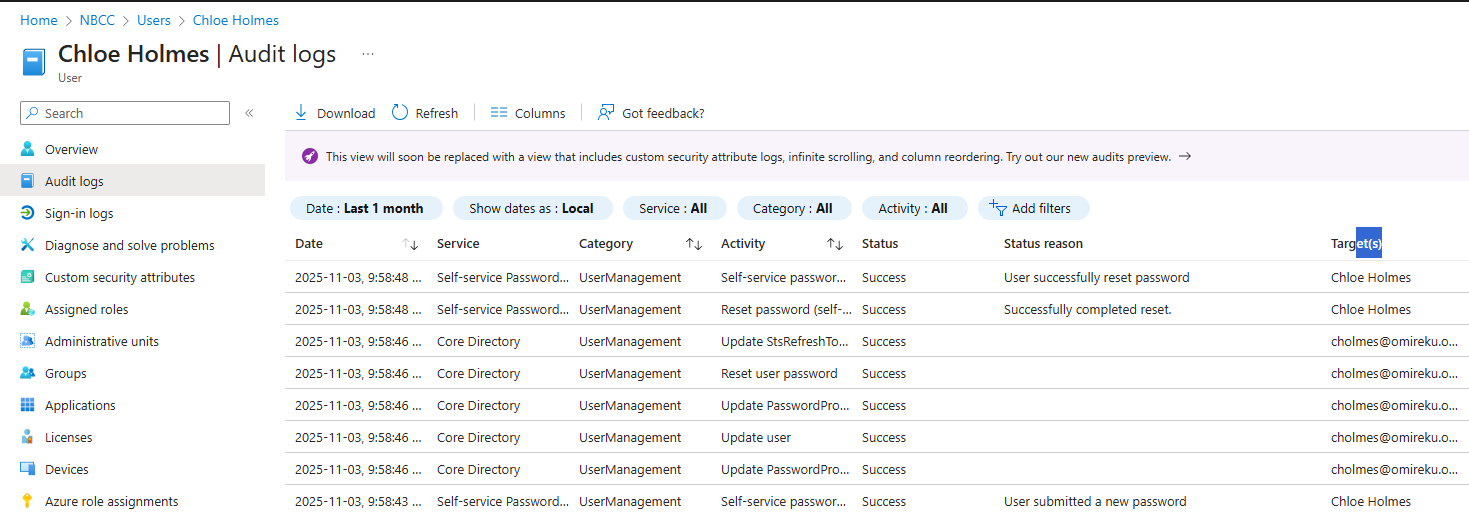Open Show dates as Local filter

pos(531,208)
